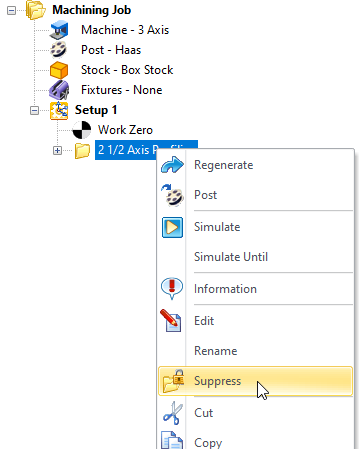Screen dimensions: 364x449
Task: Select Rename in the context menu
Action: [216, 351]
